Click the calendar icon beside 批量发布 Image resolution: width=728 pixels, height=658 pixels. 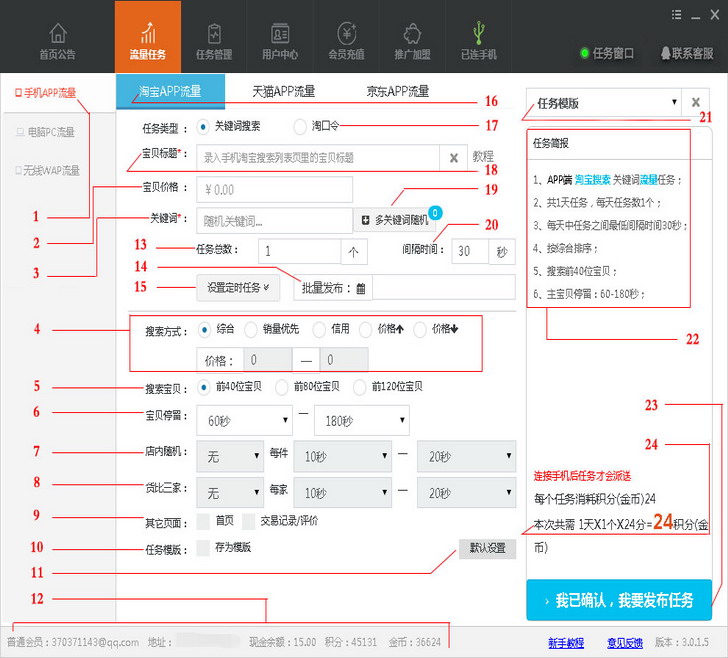coord(361,288)
